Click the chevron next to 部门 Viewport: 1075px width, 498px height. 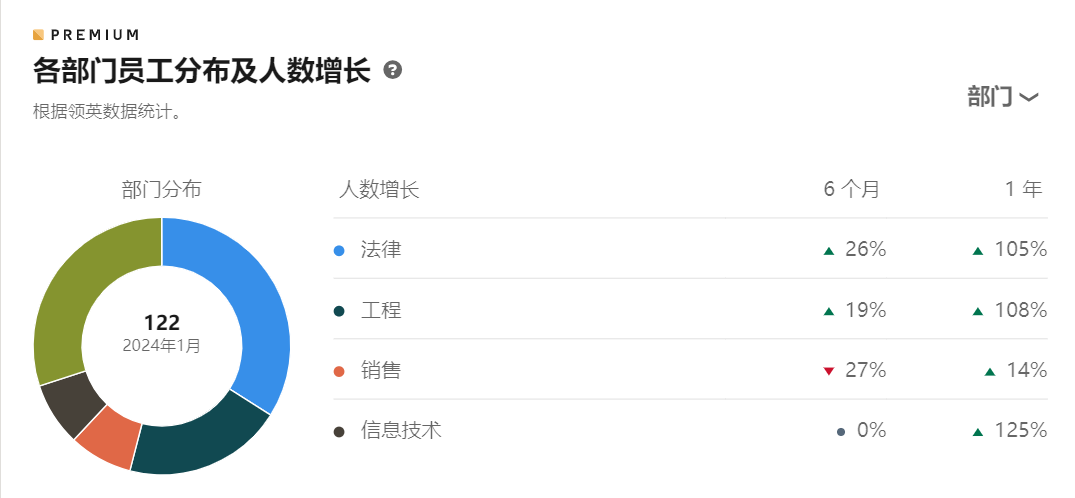tap(1029, 98)
